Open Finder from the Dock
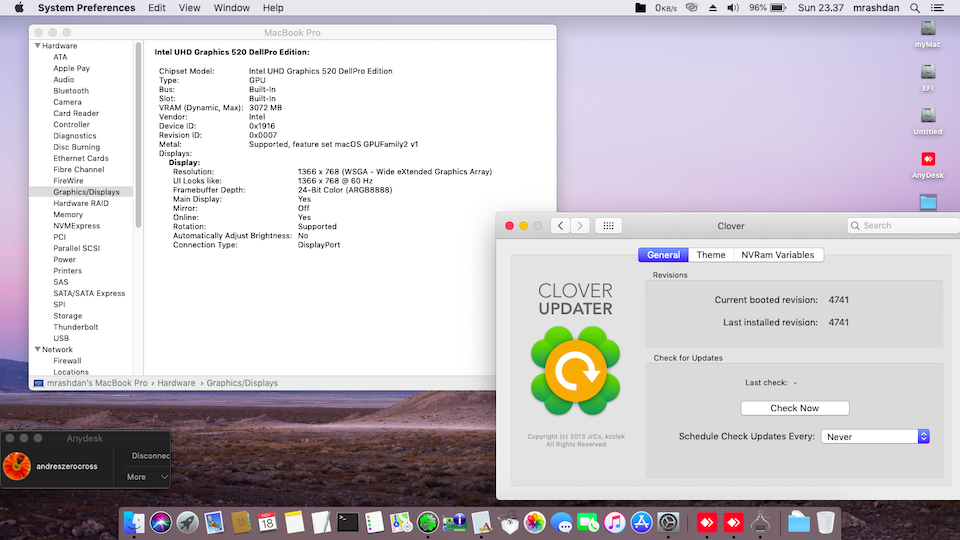Screen dimensions: 960x540 (x=134, y=522)
